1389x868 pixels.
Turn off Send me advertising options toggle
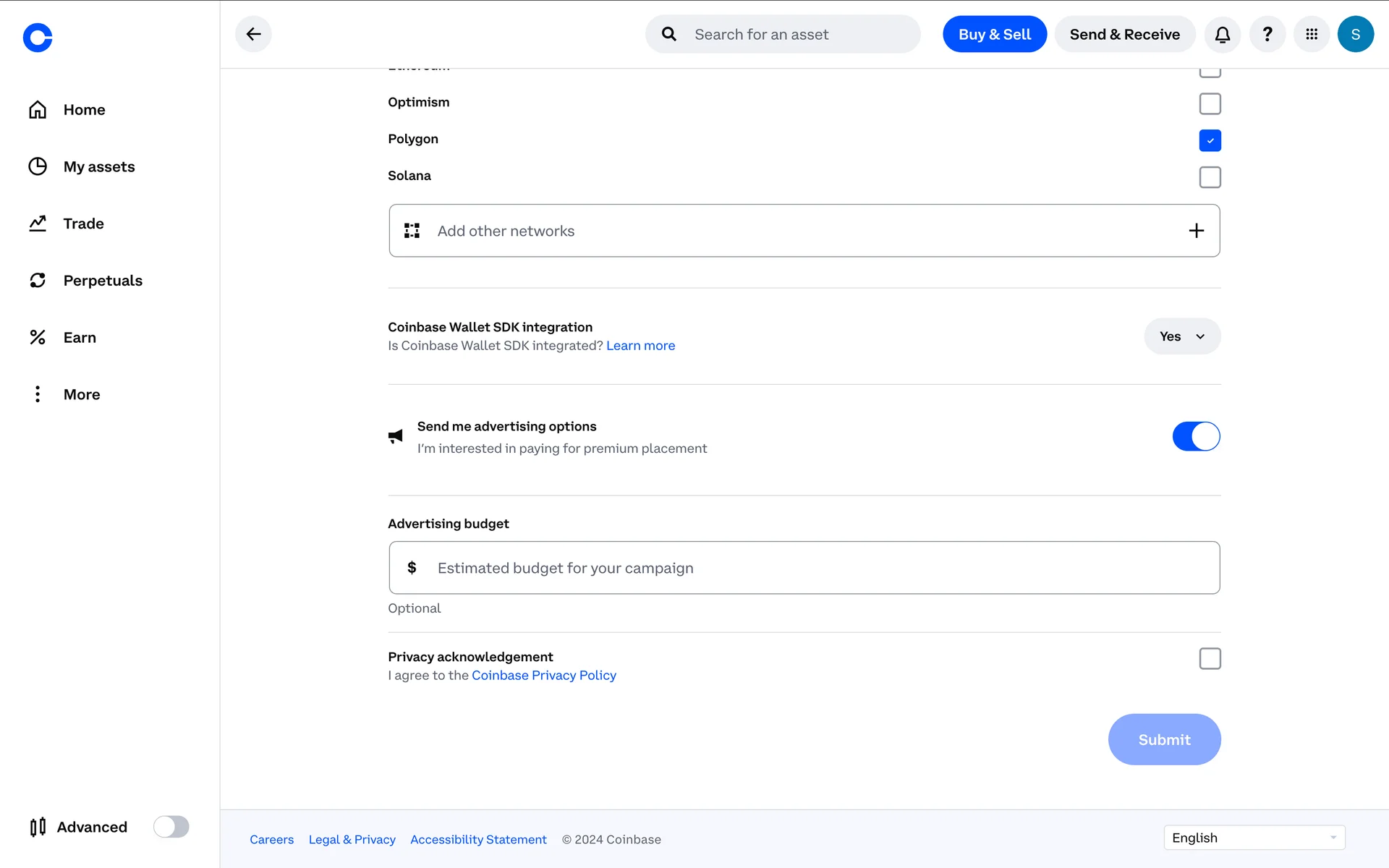click(x=1196, y=436)
